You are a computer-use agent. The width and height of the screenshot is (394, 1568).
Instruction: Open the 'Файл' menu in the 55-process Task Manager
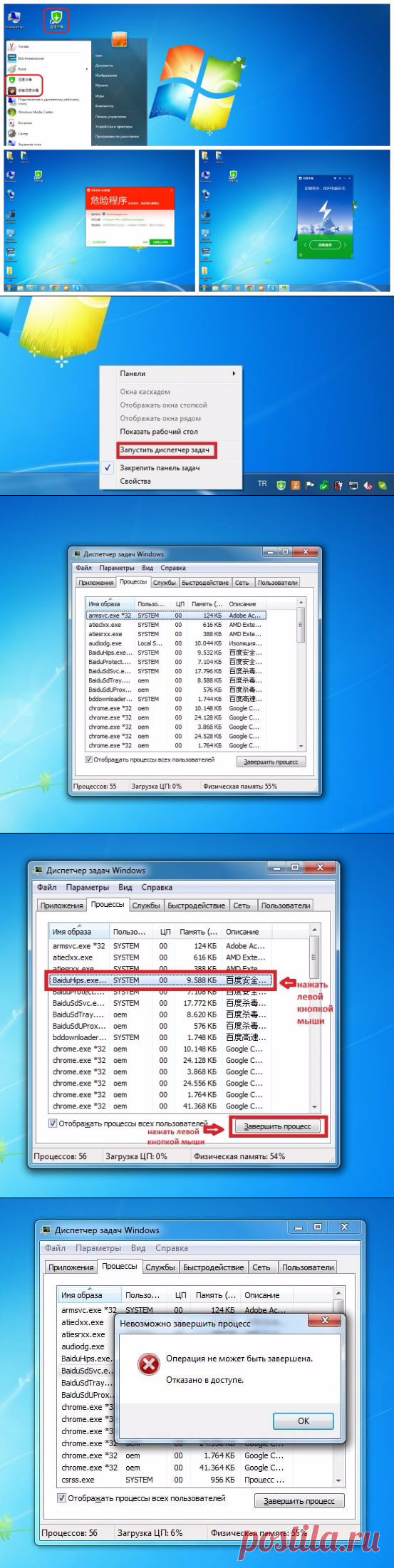83,568
